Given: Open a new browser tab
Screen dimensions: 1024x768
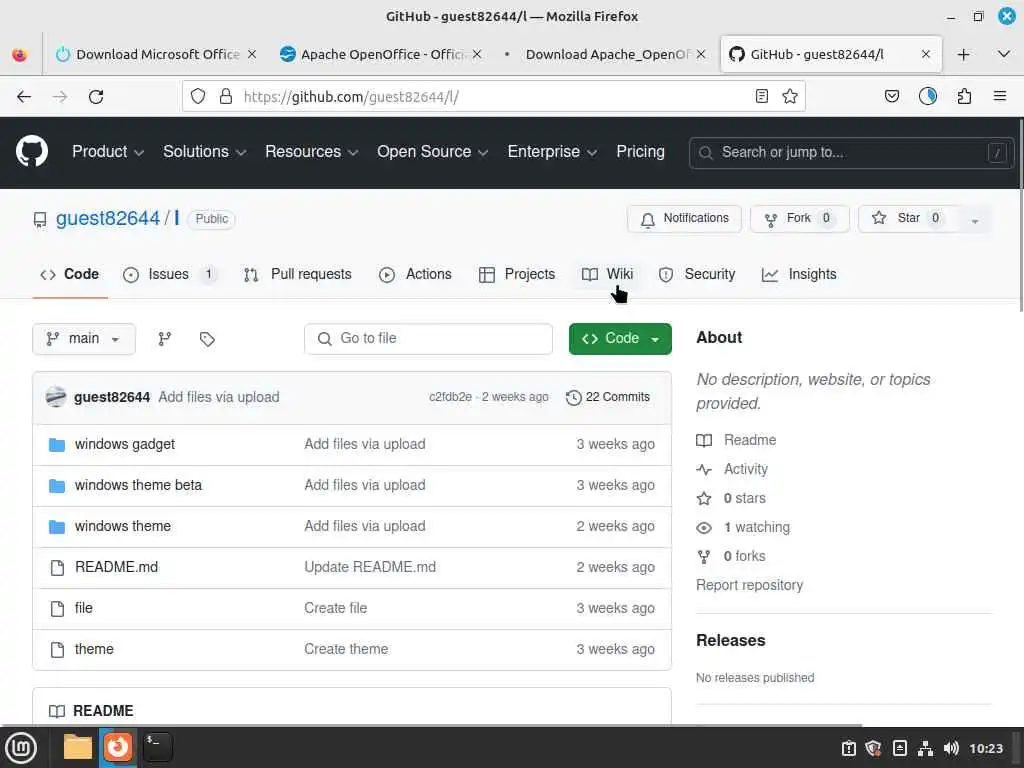Looking at the screenshot, I should tap(963, 54).
